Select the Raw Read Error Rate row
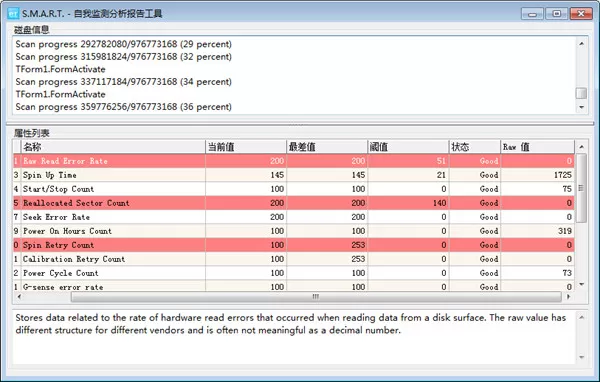This screenshot has width=600, height=382. (293, 161)
